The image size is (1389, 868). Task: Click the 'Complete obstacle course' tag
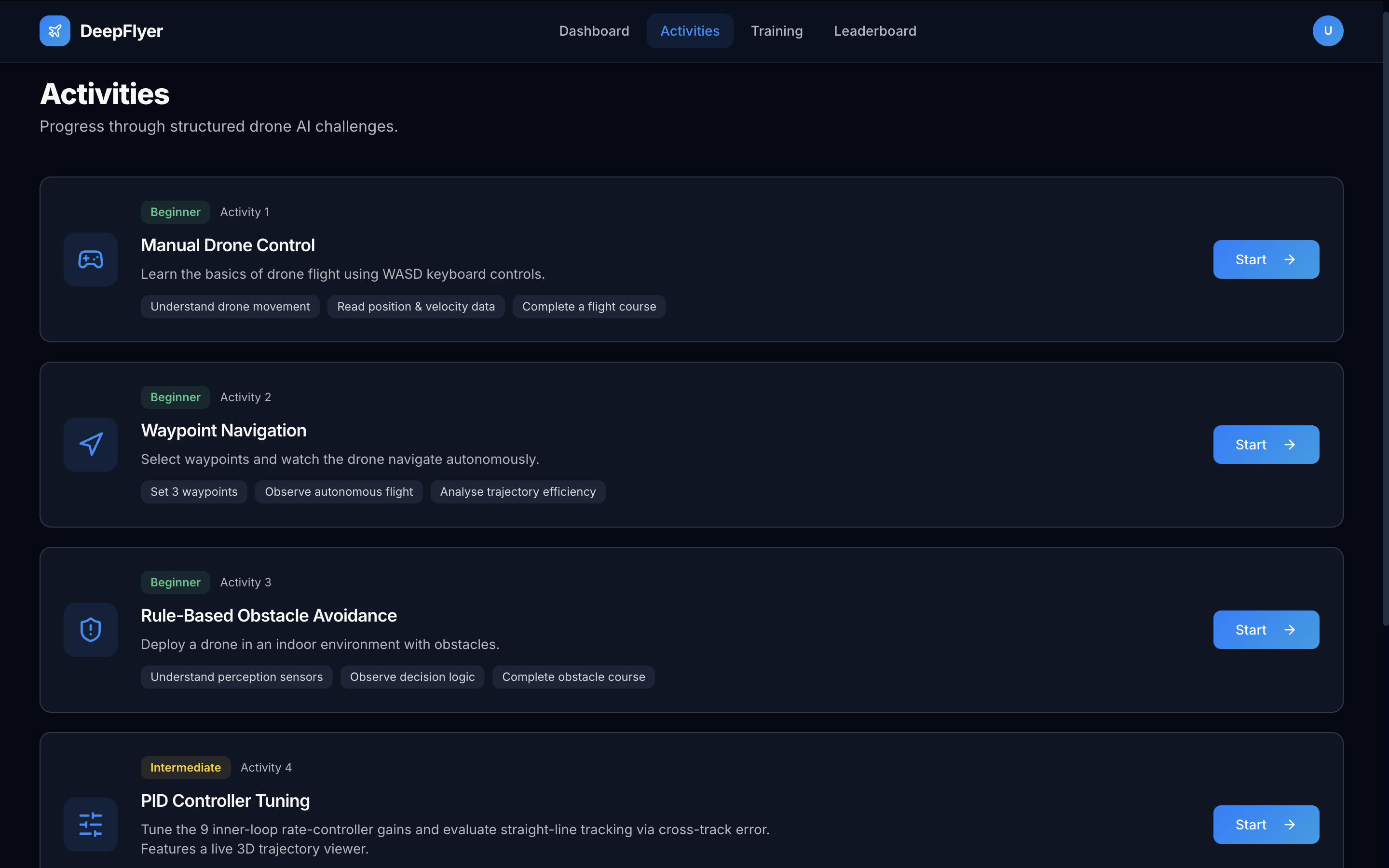coord(573,677)
